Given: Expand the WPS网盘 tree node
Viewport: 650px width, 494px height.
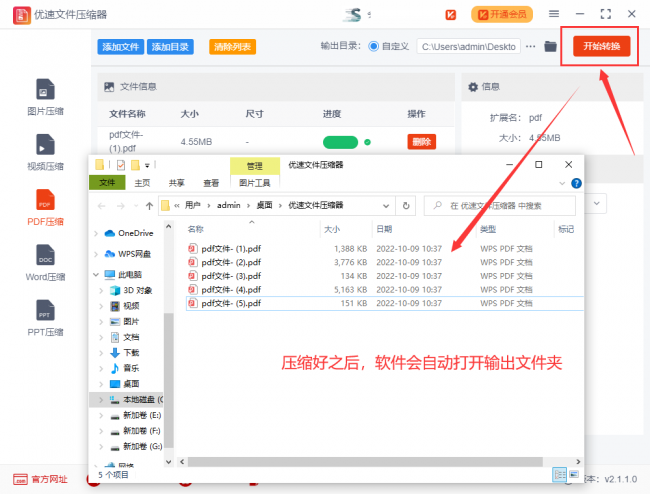Looking at the screenshot, I should pos(96,254).
